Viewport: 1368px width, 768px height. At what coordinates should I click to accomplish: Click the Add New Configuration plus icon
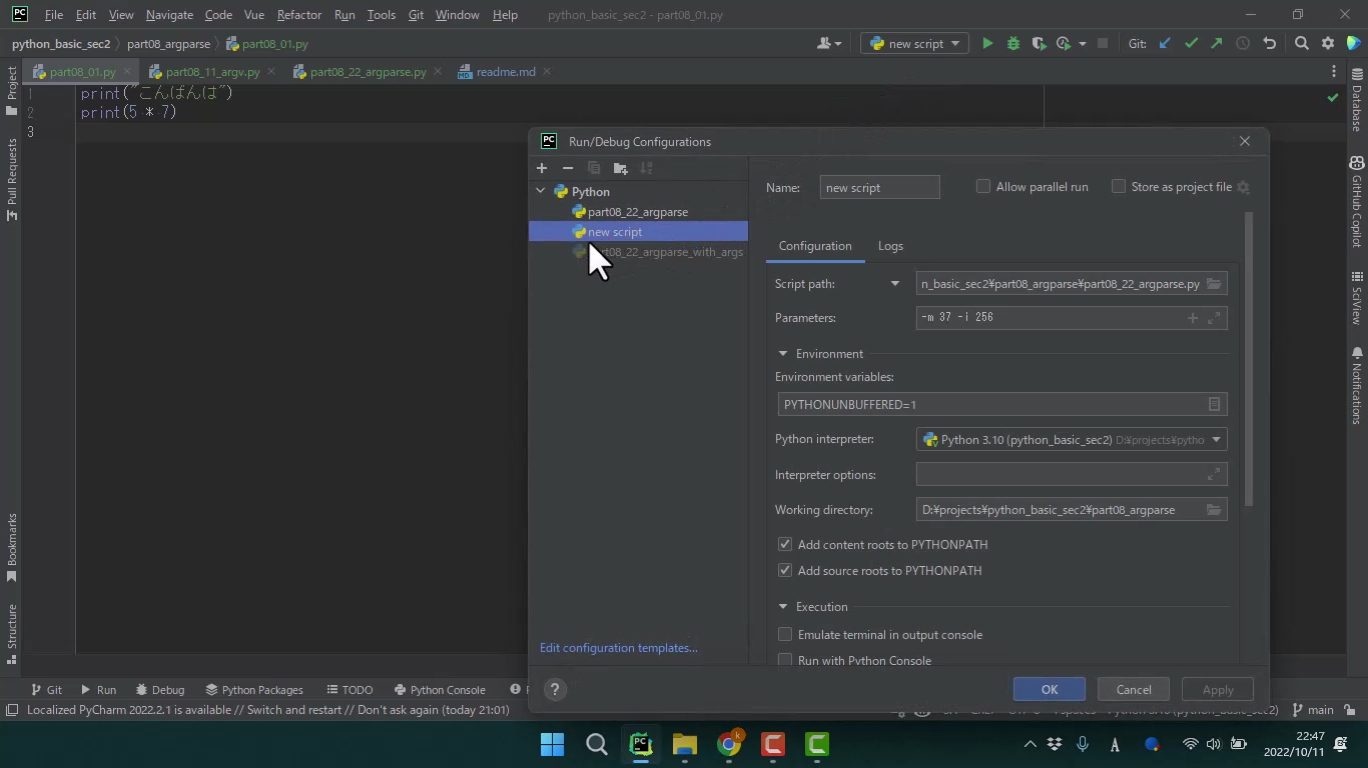tap(542, 168)
